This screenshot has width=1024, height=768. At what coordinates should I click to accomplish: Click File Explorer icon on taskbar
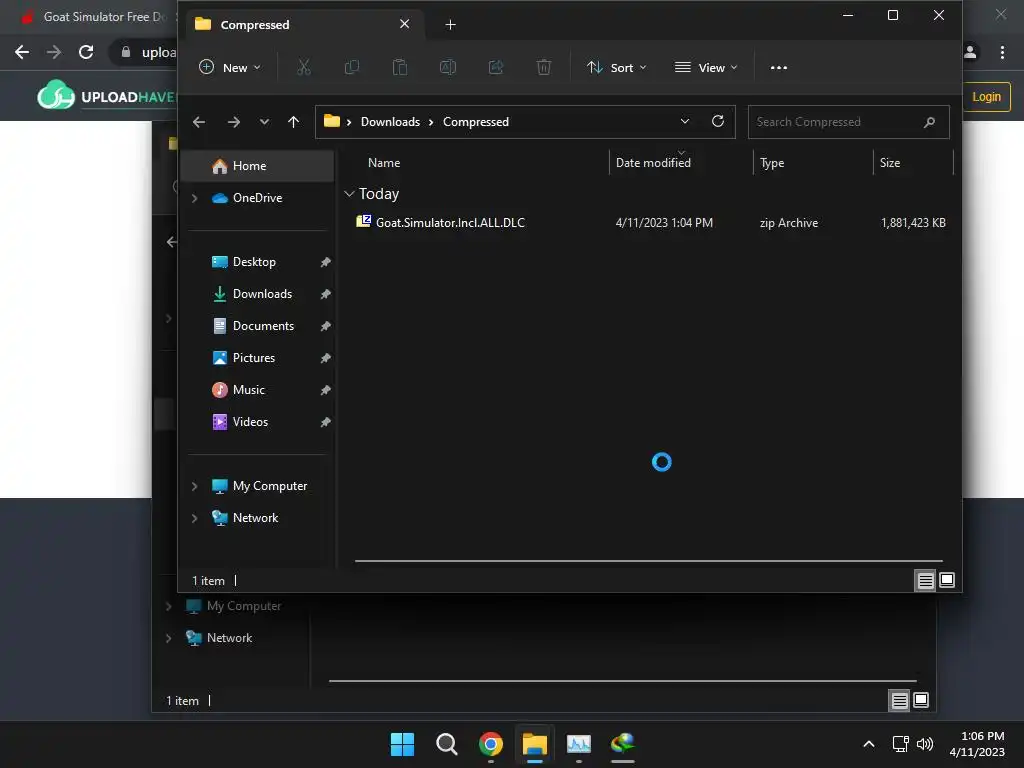(535, 744)
